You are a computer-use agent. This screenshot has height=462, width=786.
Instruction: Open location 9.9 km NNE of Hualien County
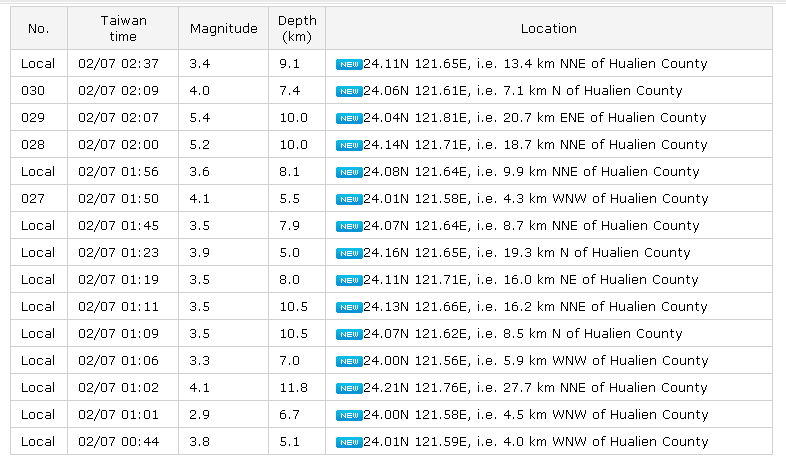(531, 172)
